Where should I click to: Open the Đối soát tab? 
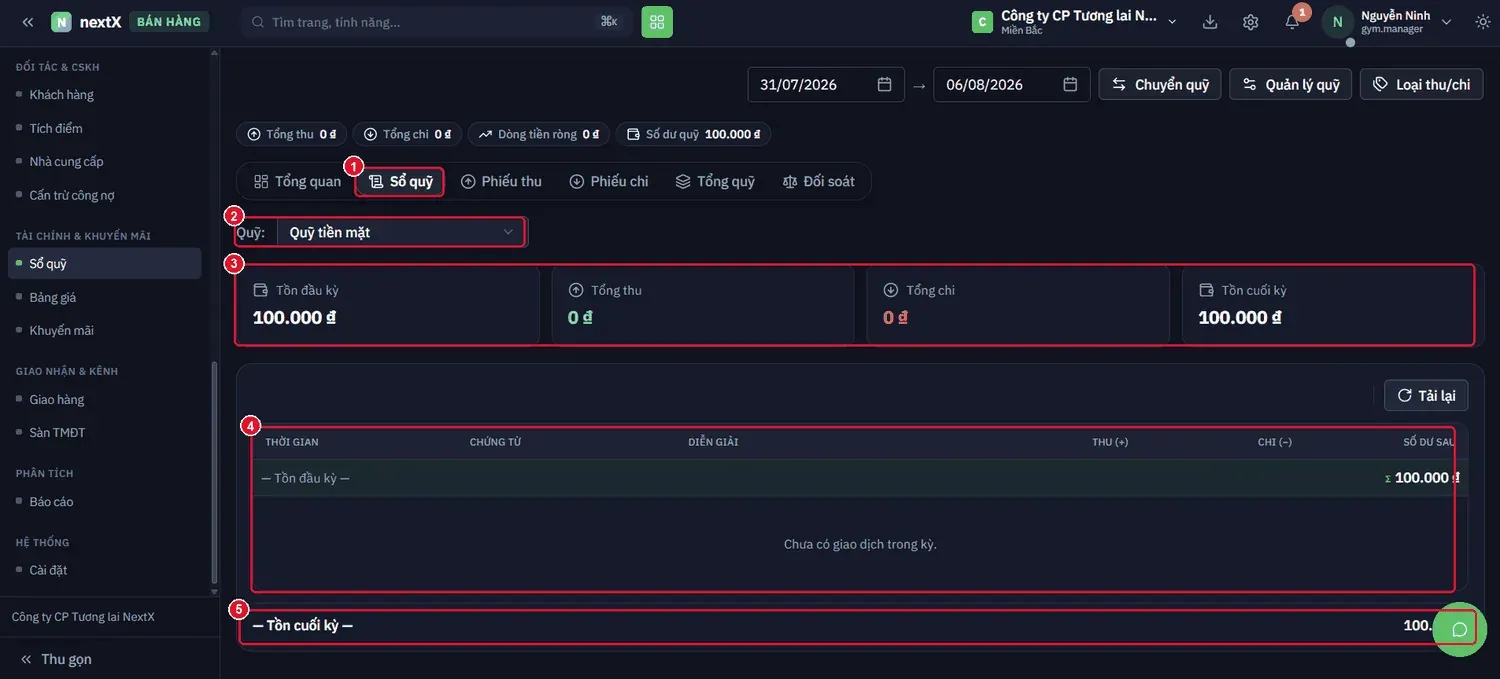819,181
